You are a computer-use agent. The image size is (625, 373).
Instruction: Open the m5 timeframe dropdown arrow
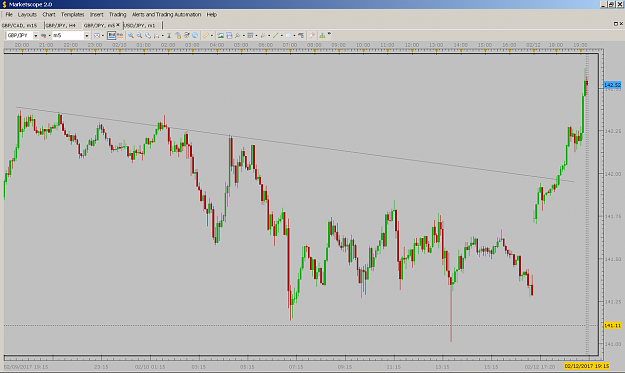(86, 35)
